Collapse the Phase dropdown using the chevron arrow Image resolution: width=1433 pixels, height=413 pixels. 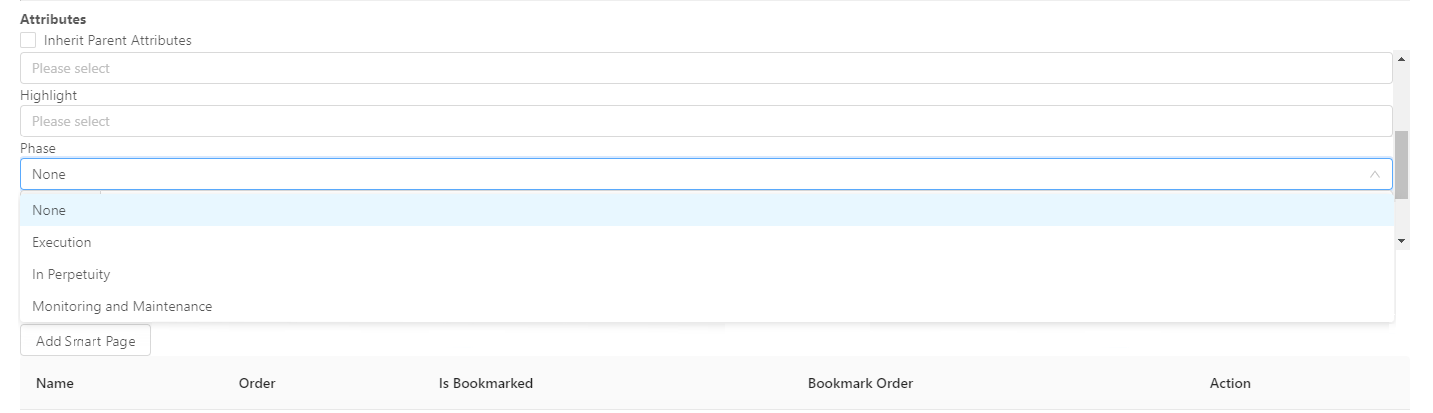pyautogui.click(x=1374, y=174)
